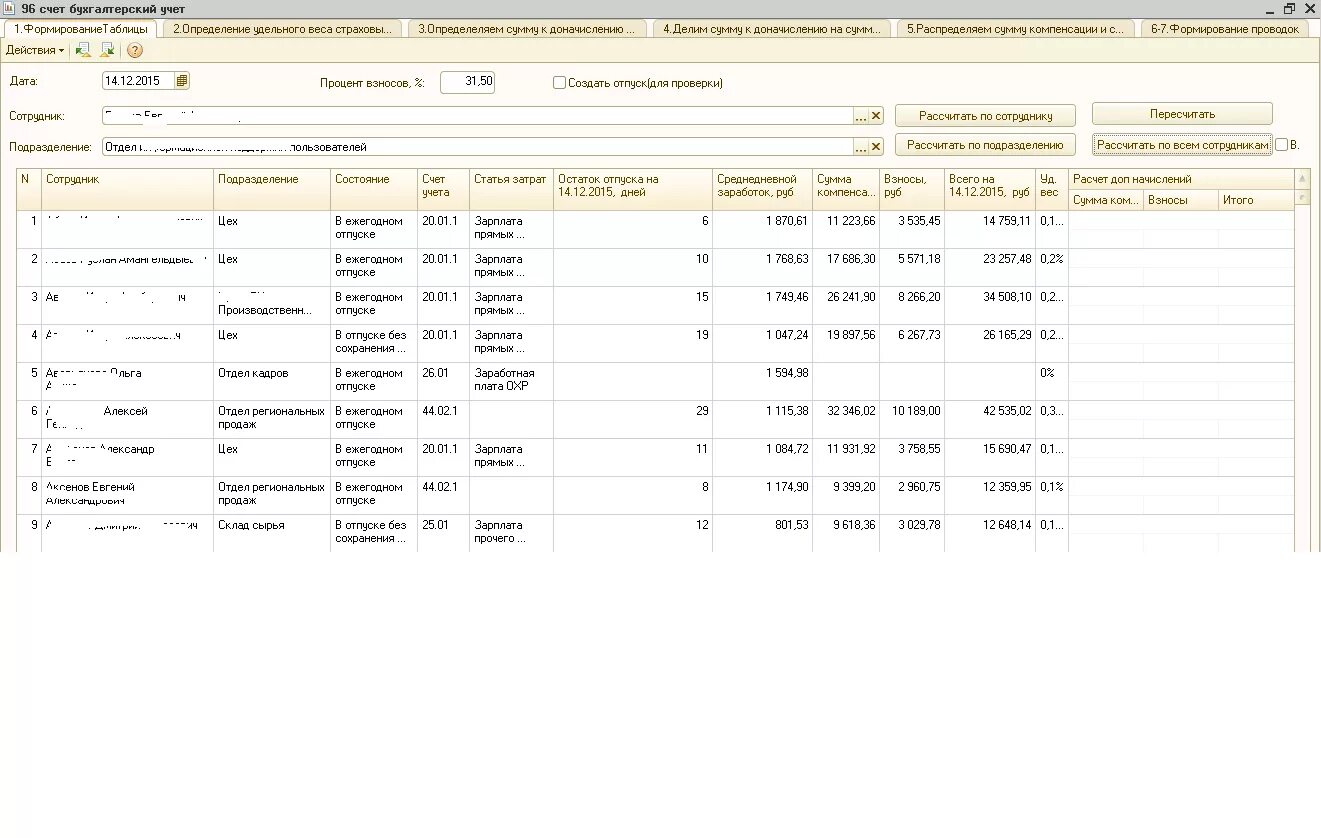
Task: Click the Сотрудник column header
Action: click(x=127, y=189)
